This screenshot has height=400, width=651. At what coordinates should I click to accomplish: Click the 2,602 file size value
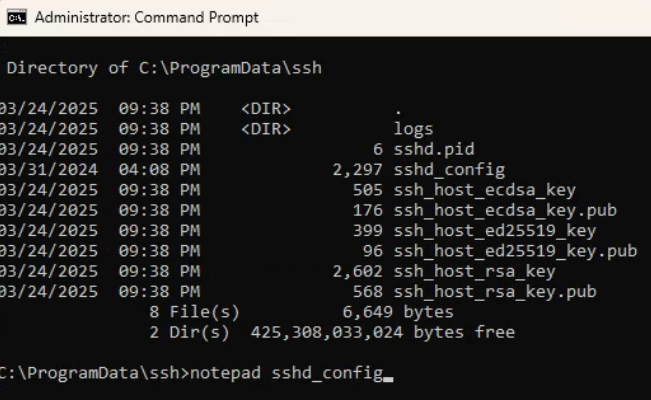358,271
